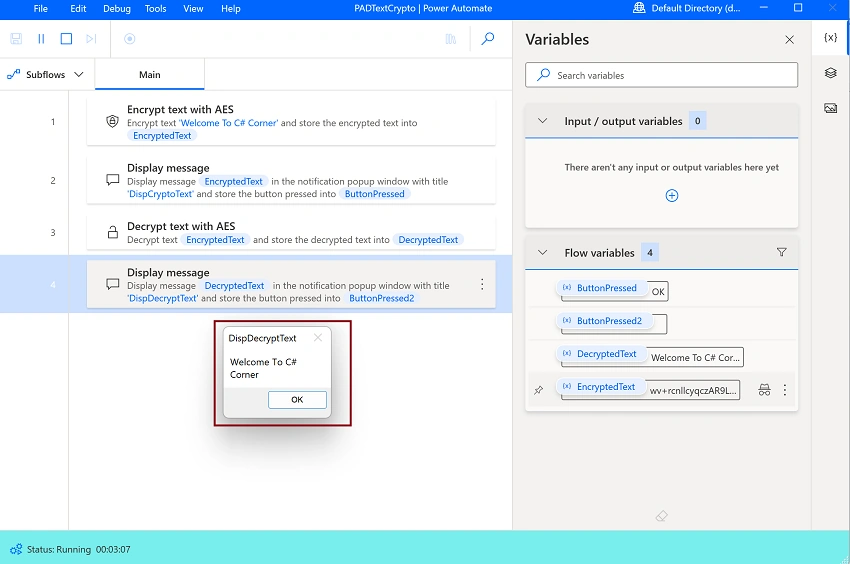Screen dimensions: 850x564
Task: Click the Recorder icon in toolbar
Action: point(130,39)
